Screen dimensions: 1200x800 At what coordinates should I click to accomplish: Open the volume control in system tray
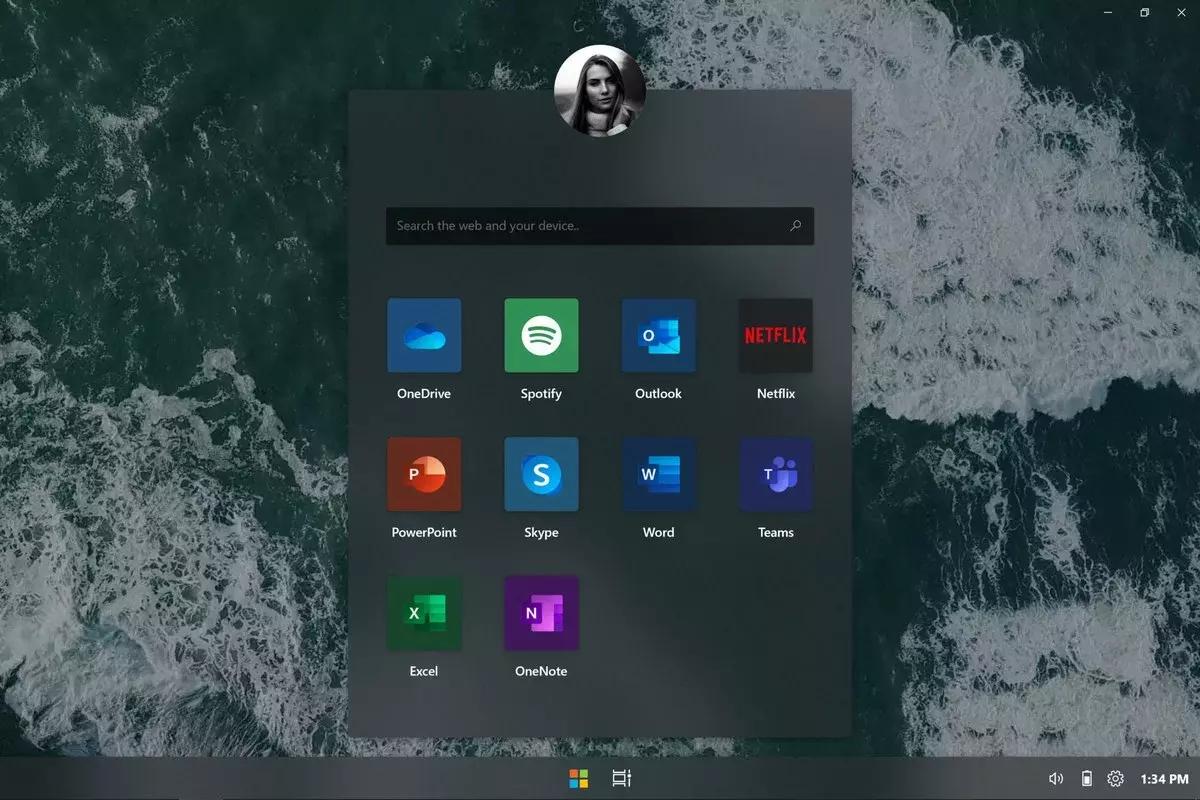point(1055,777)
